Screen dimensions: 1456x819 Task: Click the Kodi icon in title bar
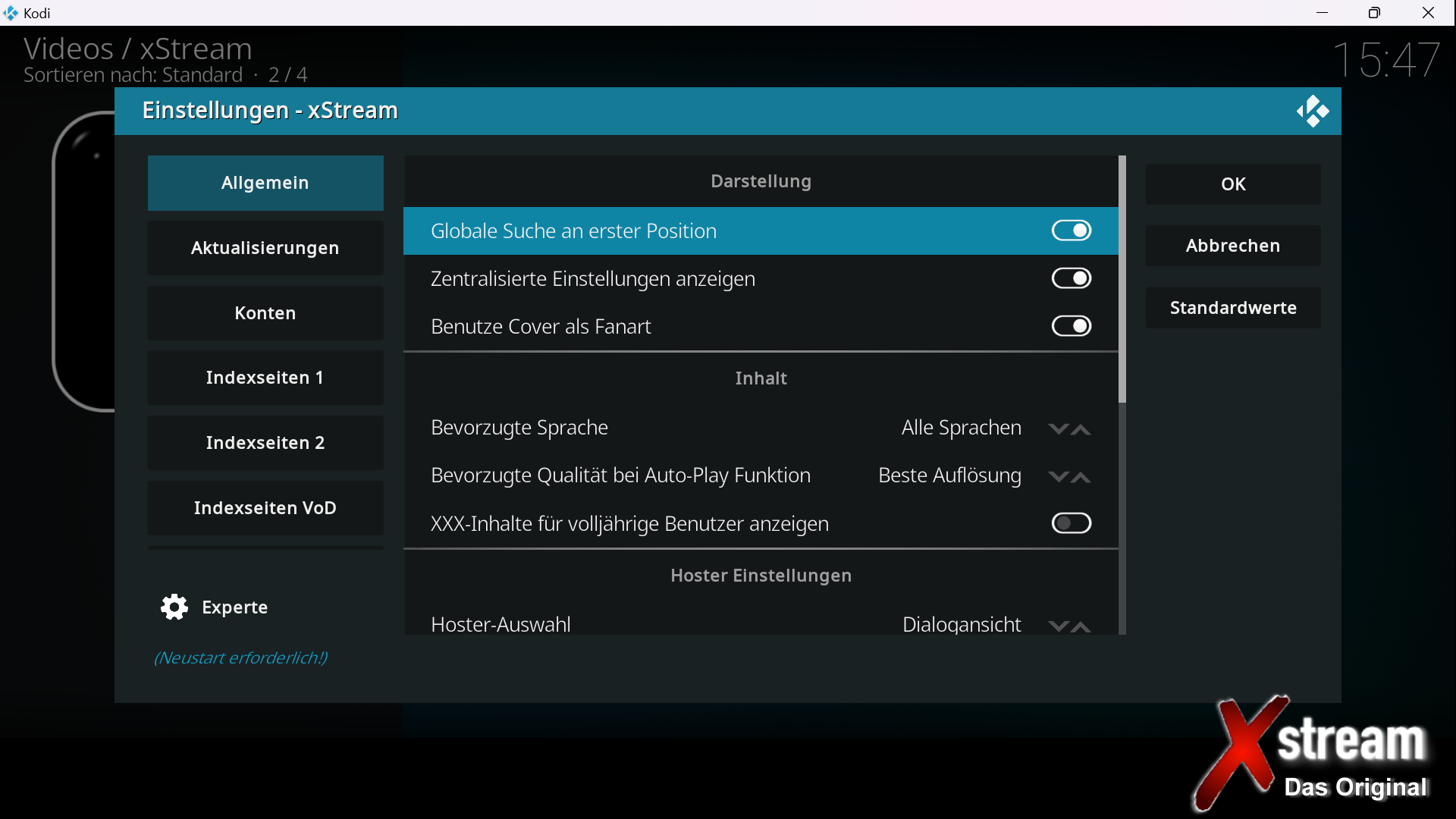(x=11, y=13)
